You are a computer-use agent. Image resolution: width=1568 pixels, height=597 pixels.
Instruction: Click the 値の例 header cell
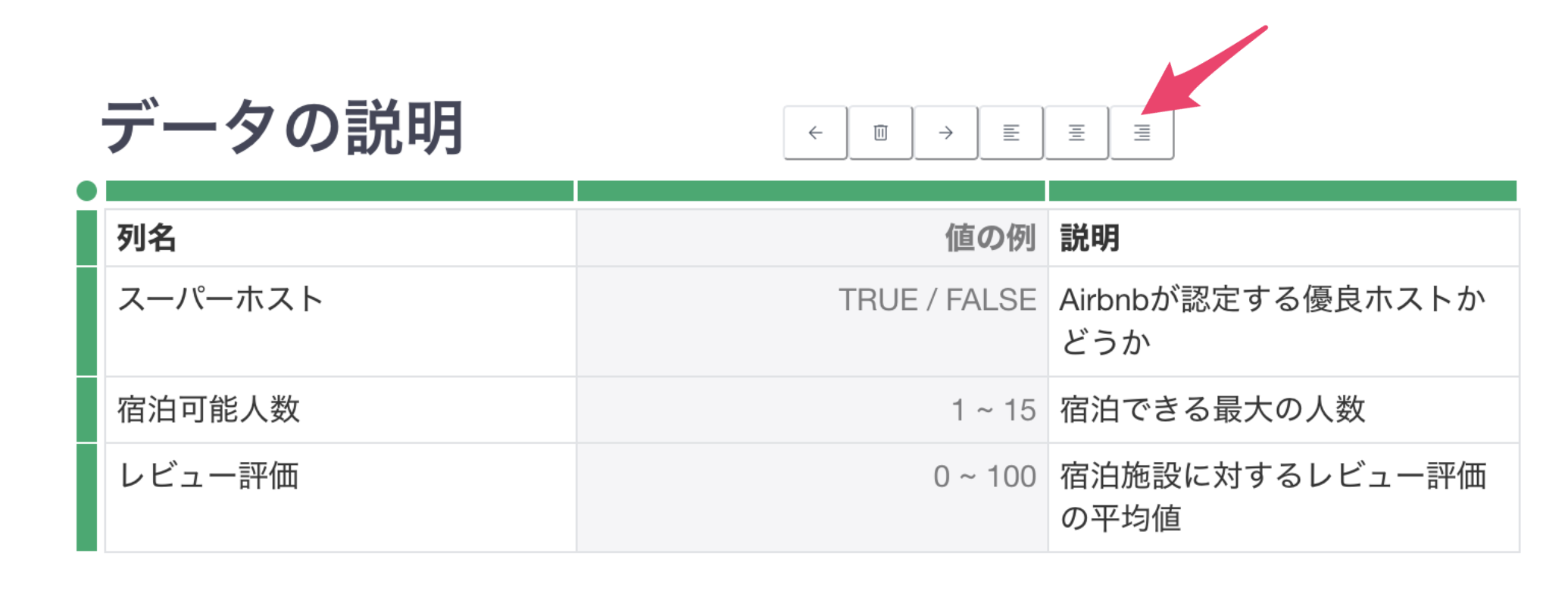coord(812,238)
